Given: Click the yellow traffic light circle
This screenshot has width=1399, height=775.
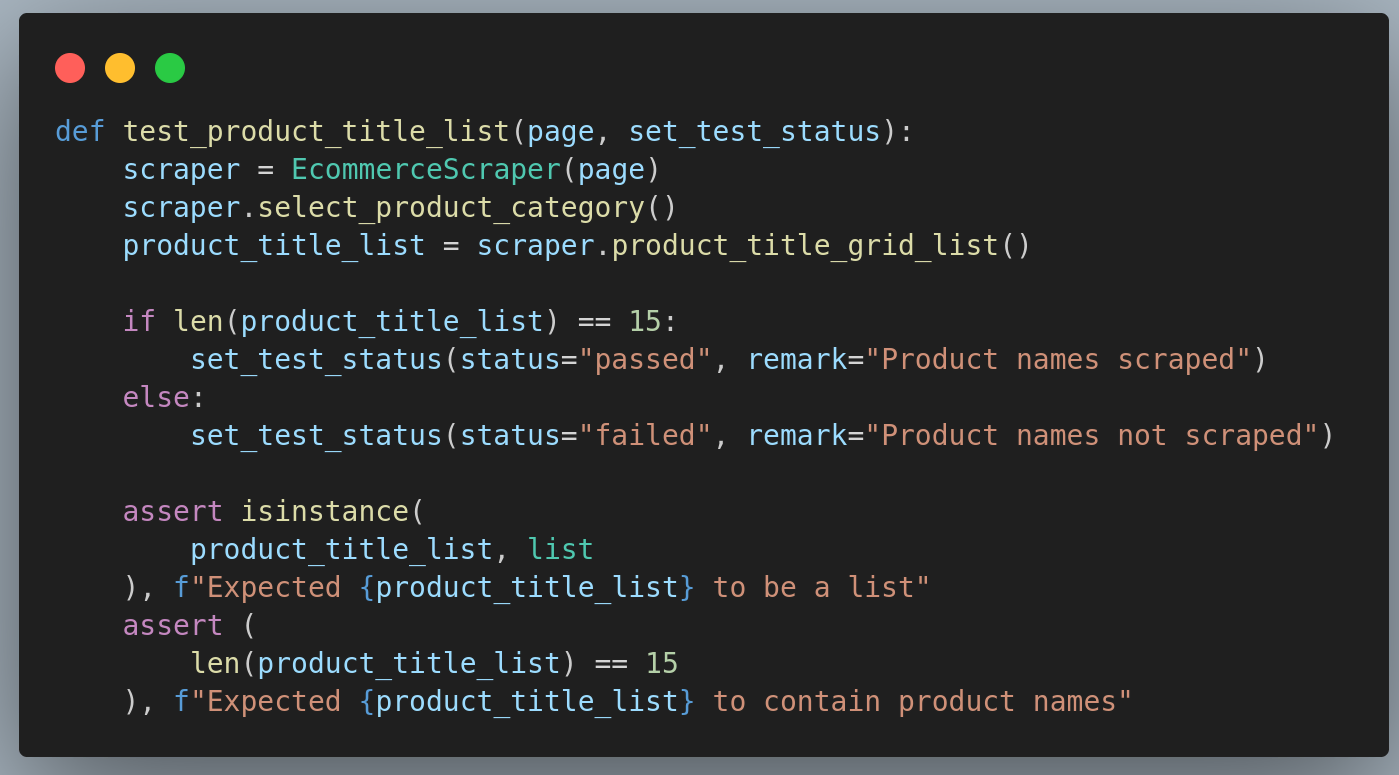Looking at the screenshot, I should point(119,68).
